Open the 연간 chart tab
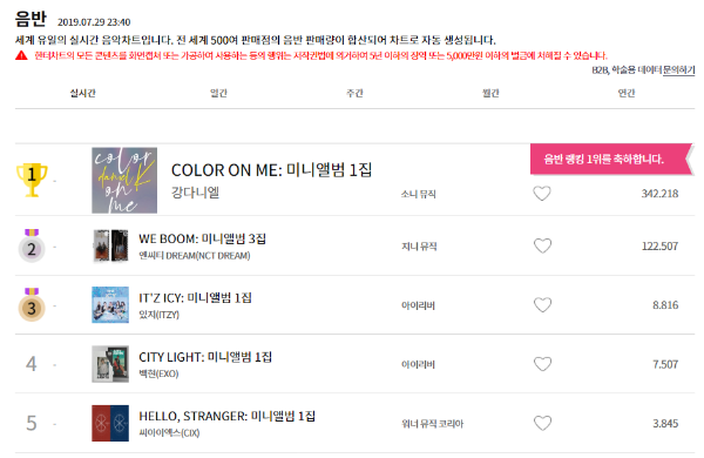The image size is (704, 458). (x=626, y=93)
